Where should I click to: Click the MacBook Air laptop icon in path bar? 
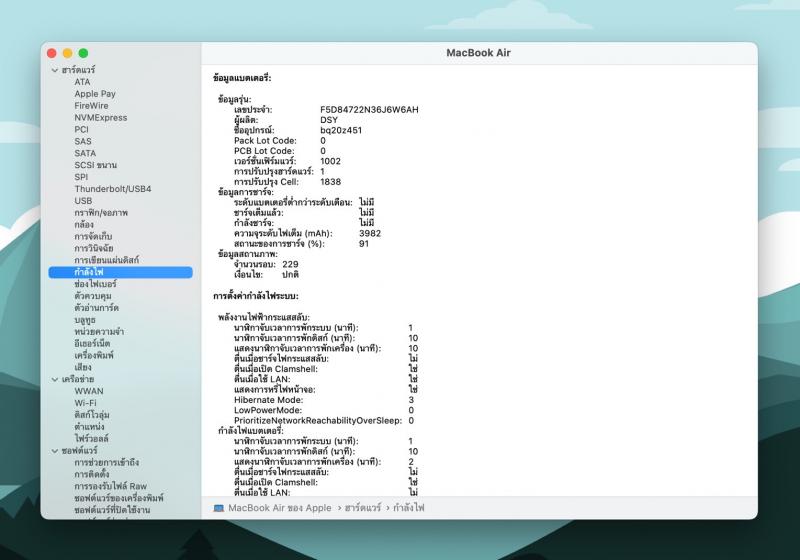(x=219, y=508)
